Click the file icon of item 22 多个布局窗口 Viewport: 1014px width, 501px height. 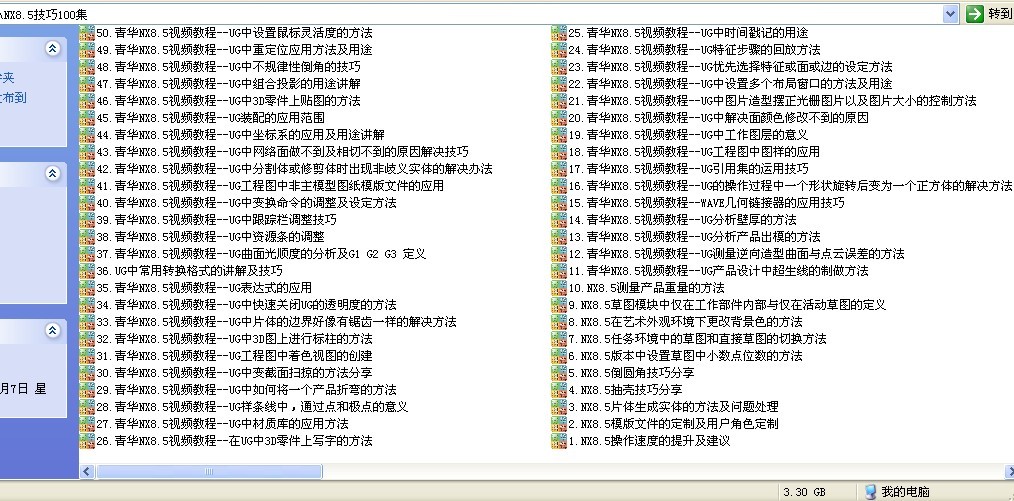[x=559, y=83]
